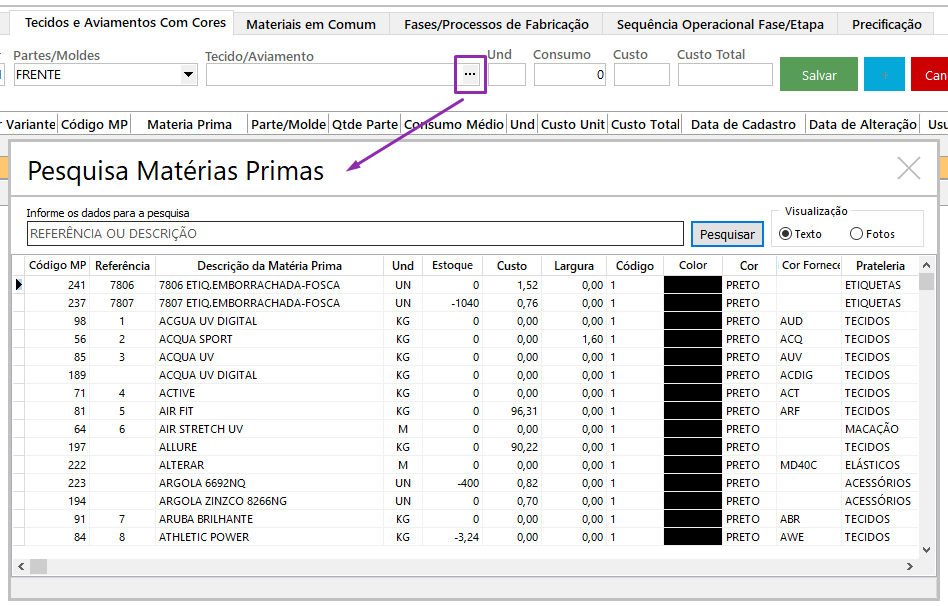948x606 pixels.
Task: Select the Texto visualization radio button
Action: pyautogui.click(x=786, y=234)
